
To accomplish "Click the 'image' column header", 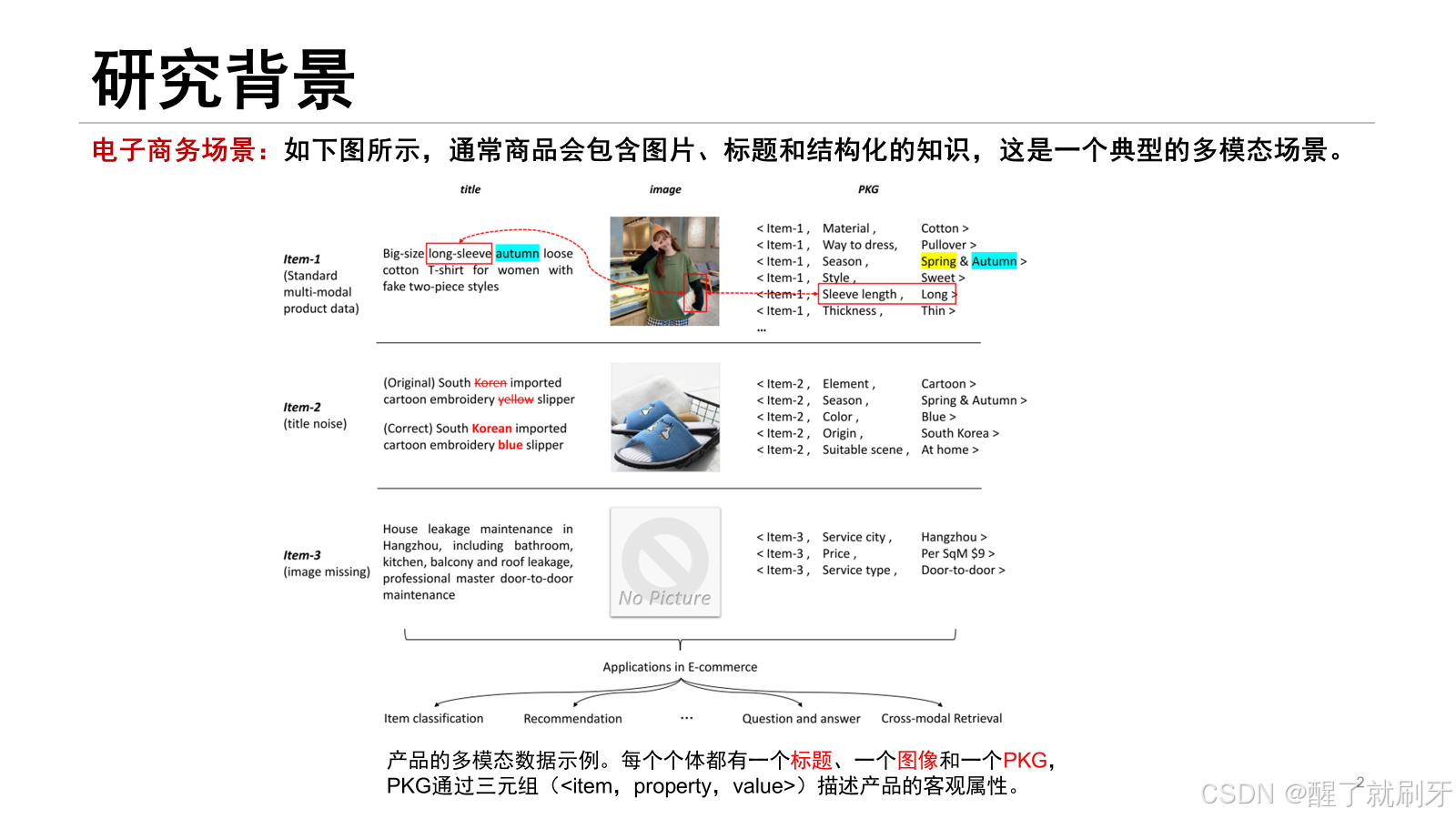I will coord(665,189).
